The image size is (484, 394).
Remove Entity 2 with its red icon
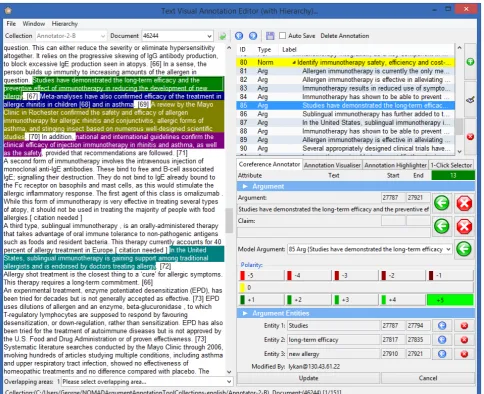click(x=464, y=340)
